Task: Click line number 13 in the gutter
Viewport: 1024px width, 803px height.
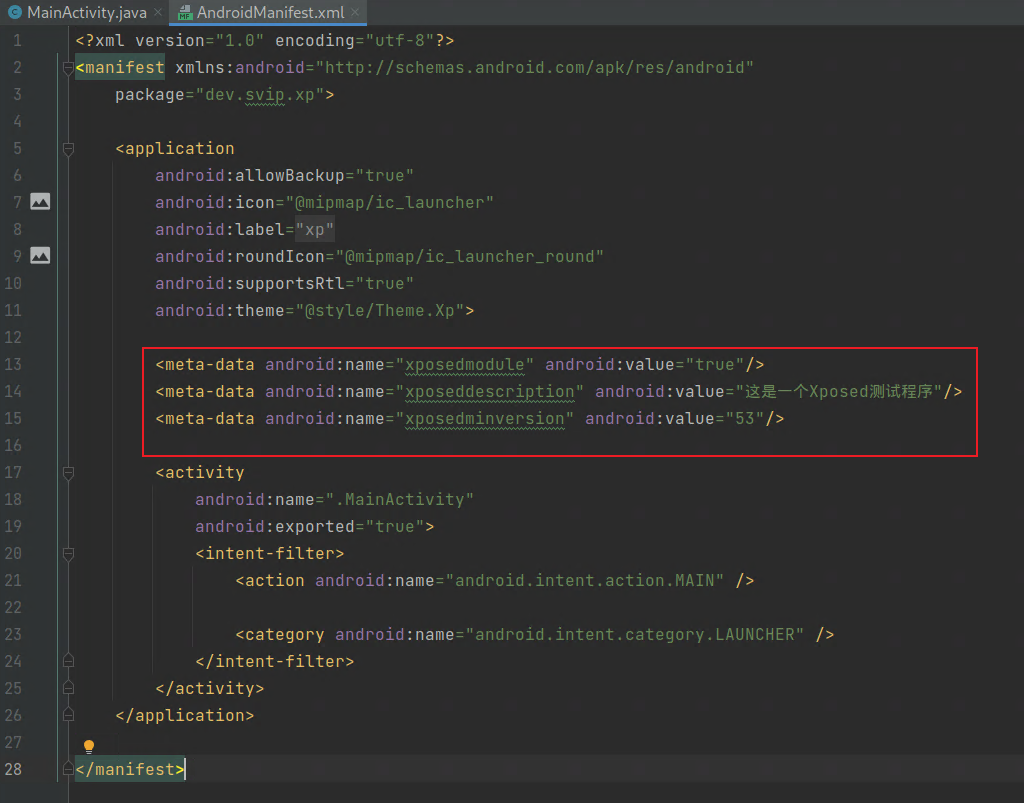Action: pos(14,364)
